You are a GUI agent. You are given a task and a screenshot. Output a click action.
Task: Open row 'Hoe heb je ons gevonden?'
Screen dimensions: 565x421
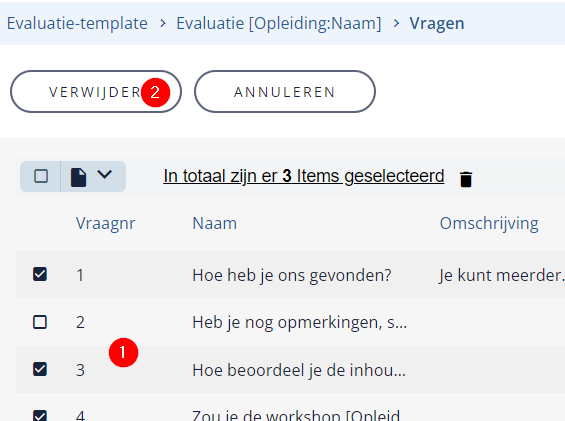click(x=290, y=275)
